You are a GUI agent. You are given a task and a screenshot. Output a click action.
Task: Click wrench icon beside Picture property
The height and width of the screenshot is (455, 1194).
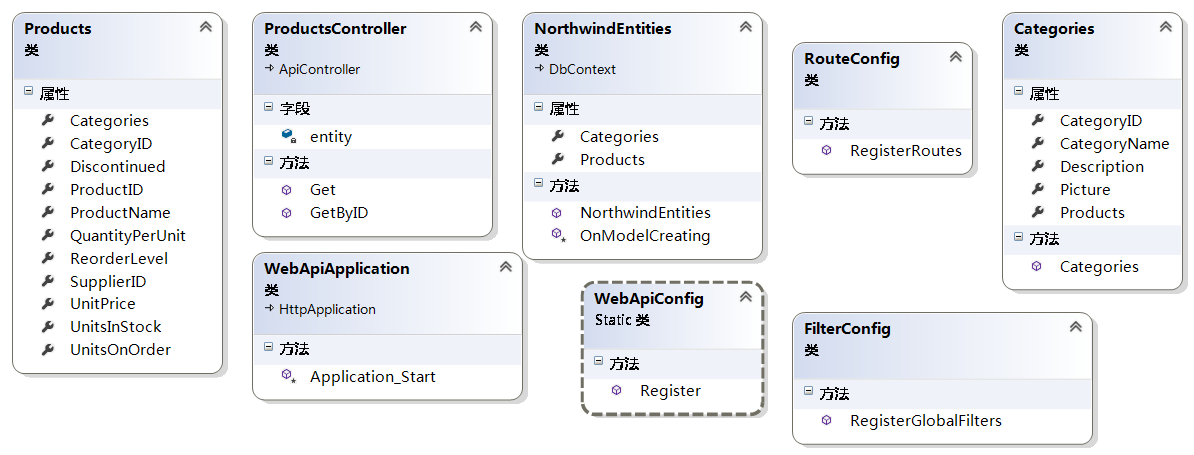click(1038, 188)
